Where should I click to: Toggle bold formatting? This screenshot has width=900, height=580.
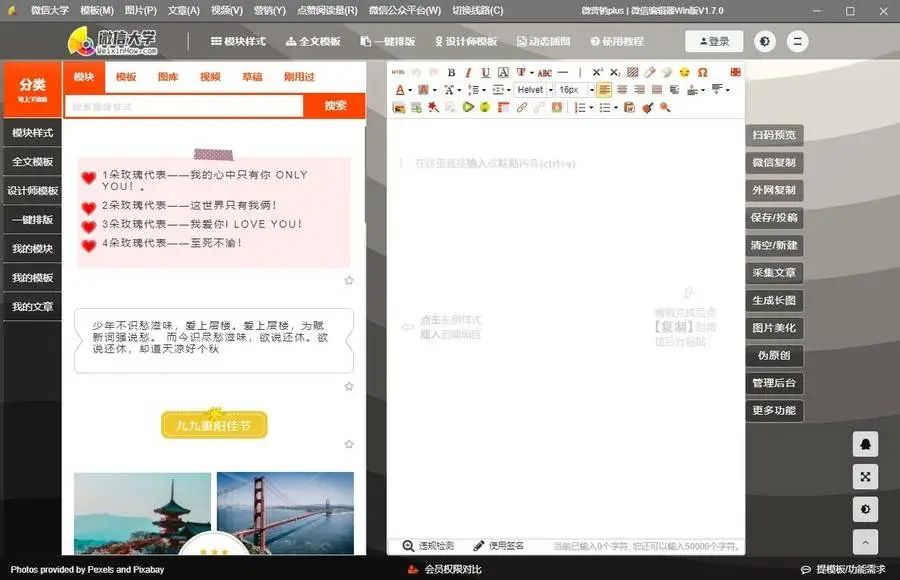pyautogui.click(x=452, y=72)
